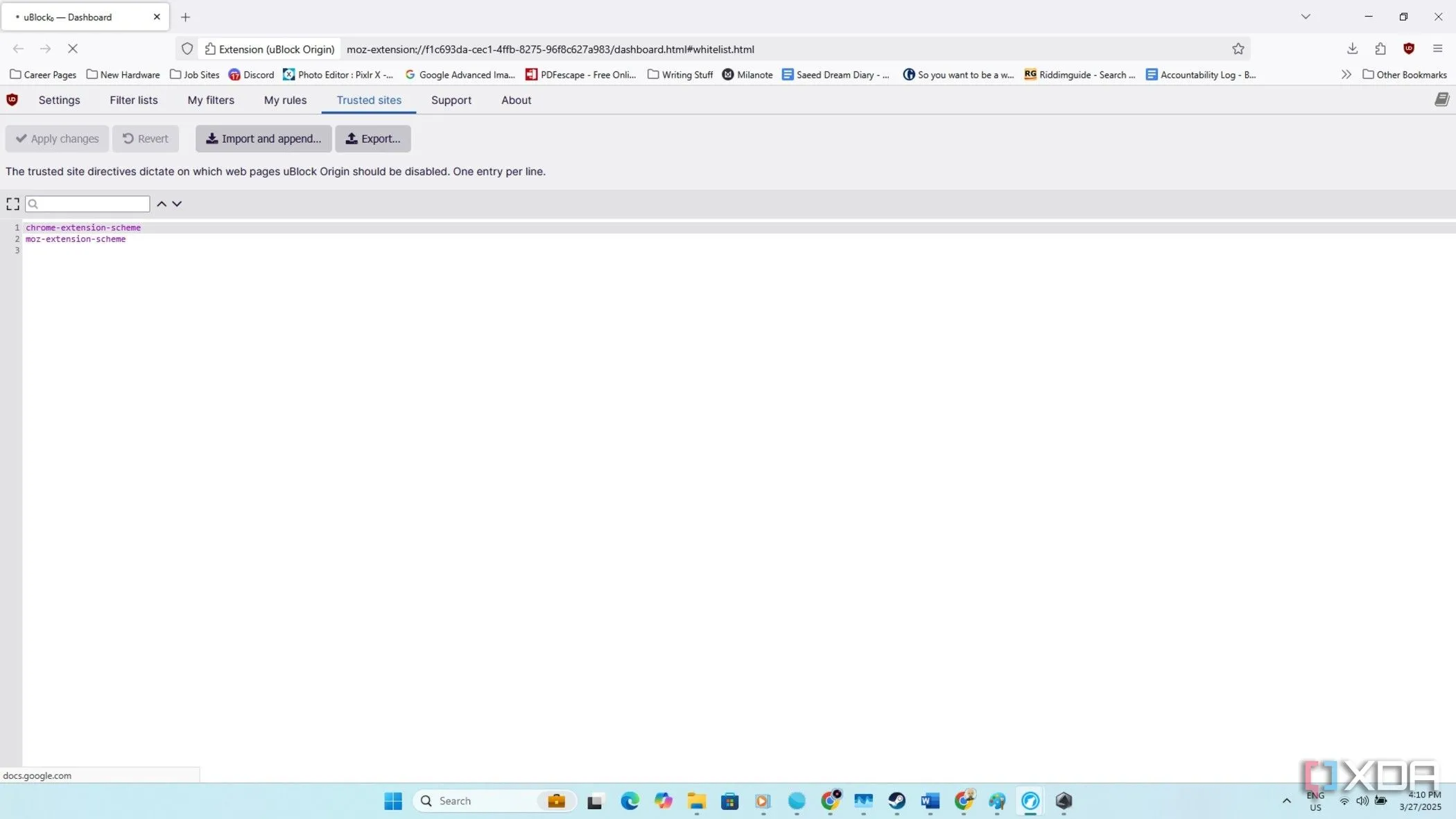Open Steam from taskbar
1456x819 pixels.
pyautogui.click(x=896, y=801)
